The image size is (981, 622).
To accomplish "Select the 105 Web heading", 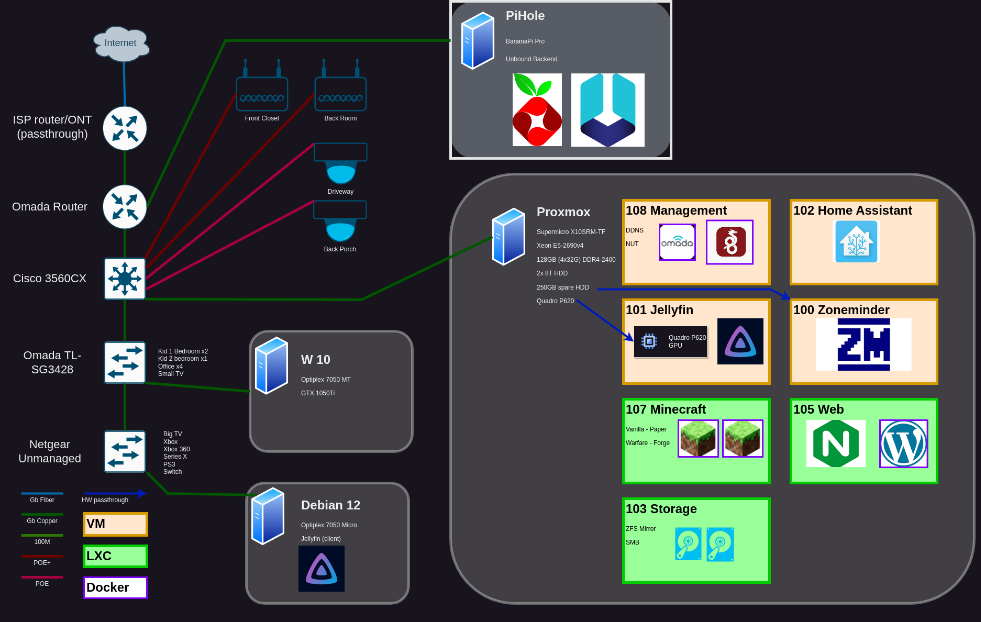I will tap(818, 410).
